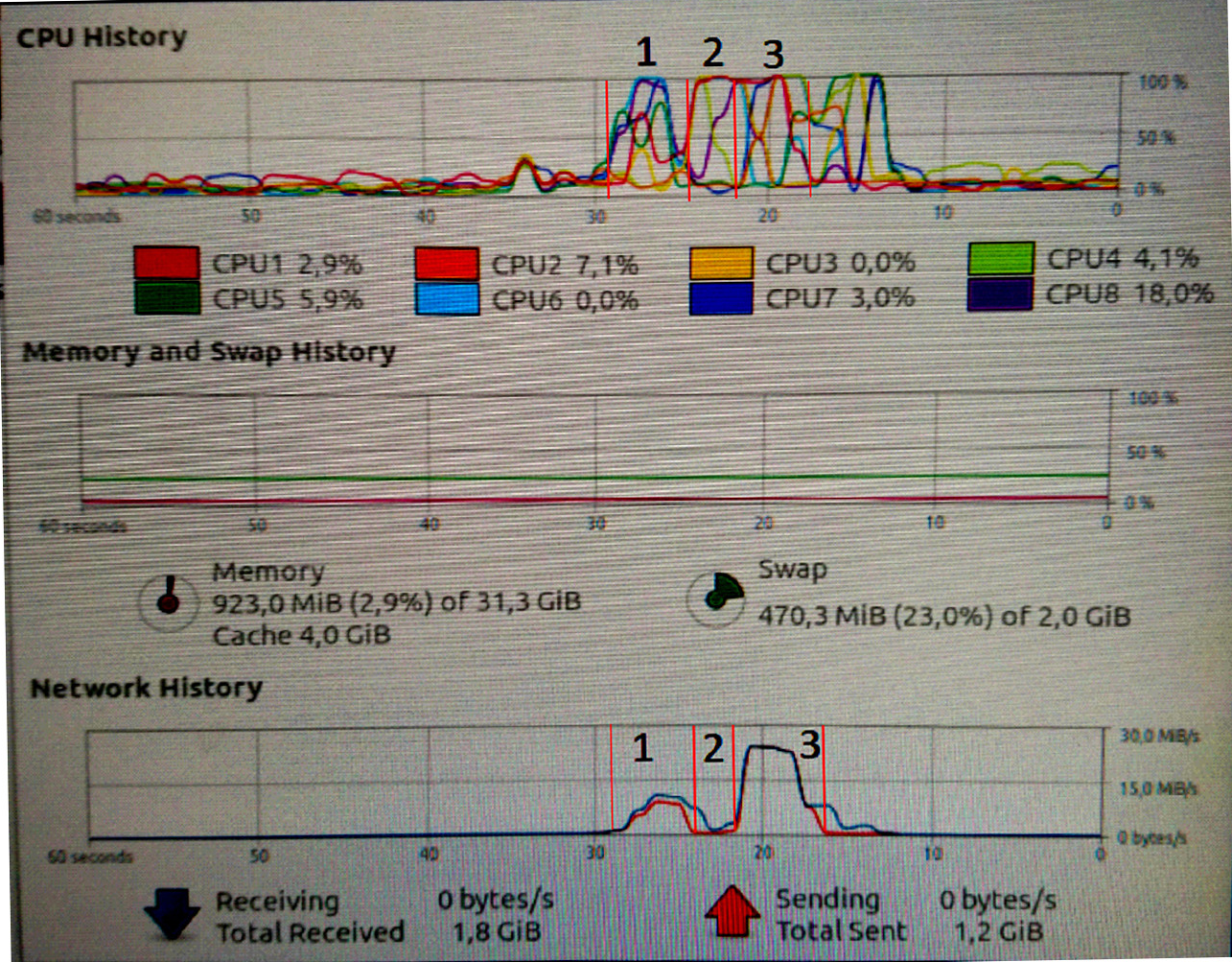Open the CPU7 blue color swatch
Screen dimensions: 1232x962
coord(721,297)
